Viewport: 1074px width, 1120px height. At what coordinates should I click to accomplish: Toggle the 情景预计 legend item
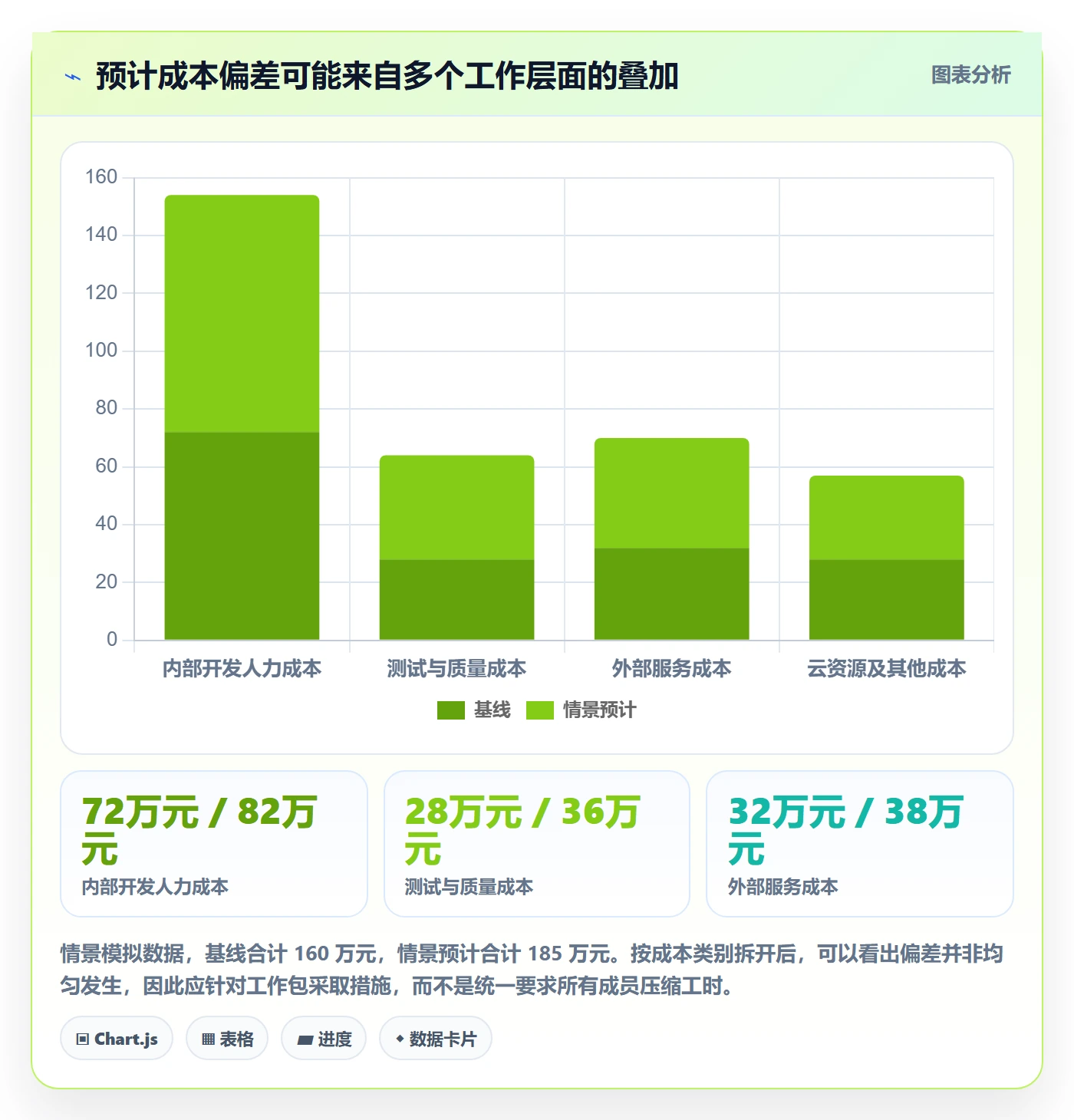(581, 710)
